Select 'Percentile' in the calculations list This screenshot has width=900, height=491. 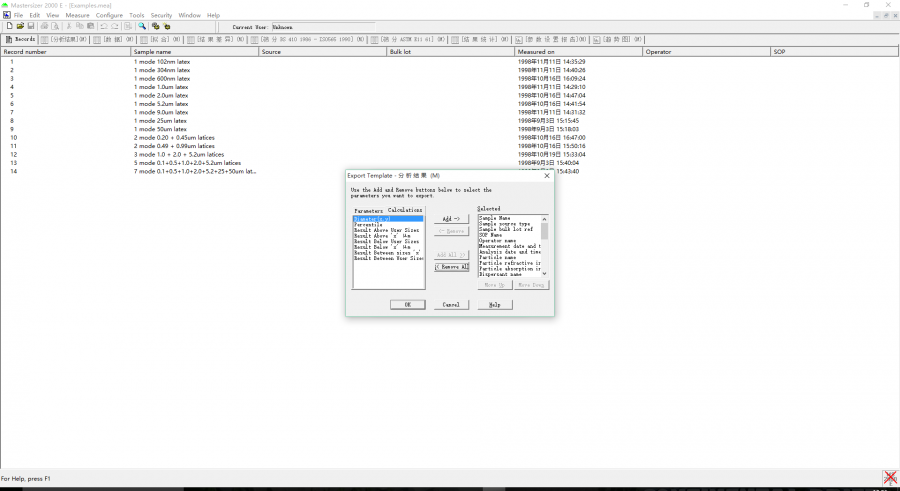(x=368, y=225)
